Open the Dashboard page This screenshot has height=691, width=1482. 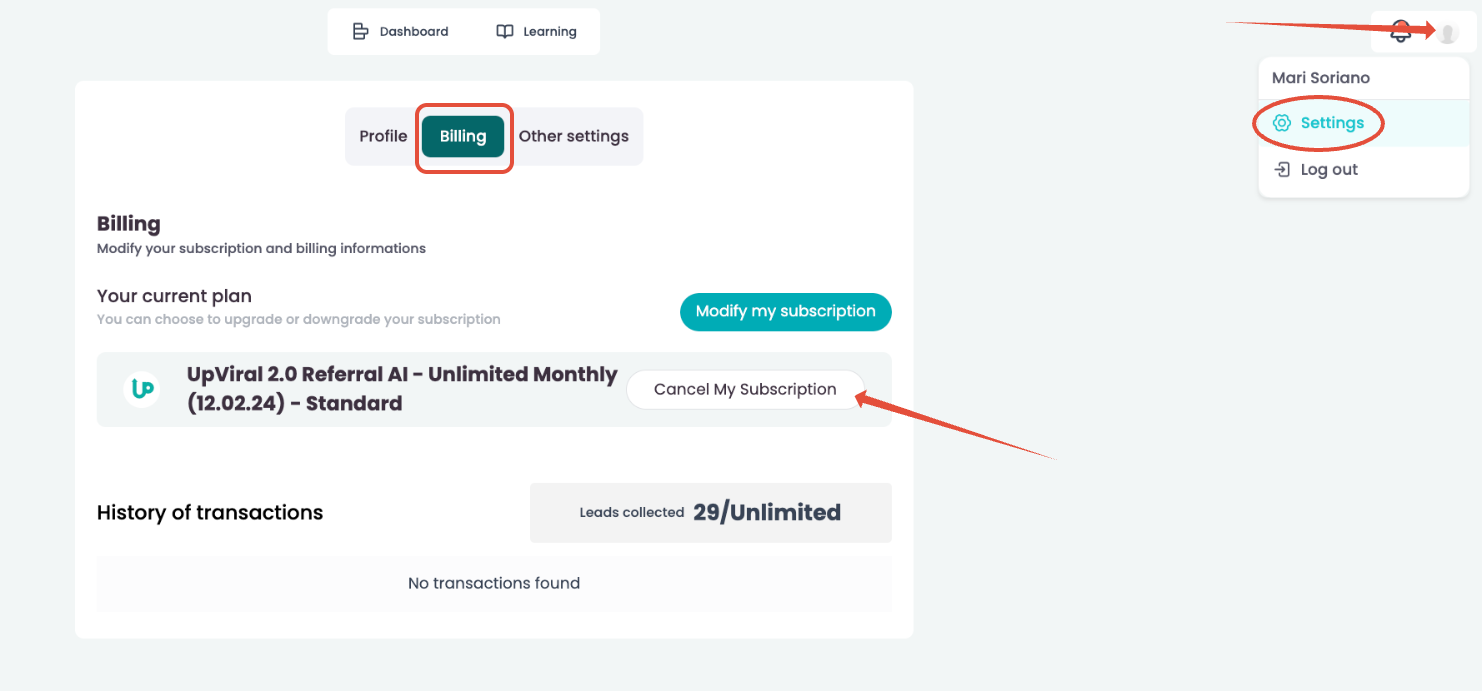[400, 32]
